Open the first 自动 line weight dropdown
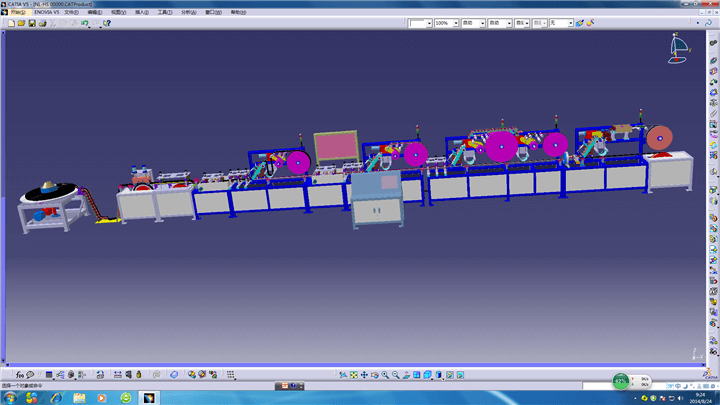The image size is (720, 405). point(480,23)
